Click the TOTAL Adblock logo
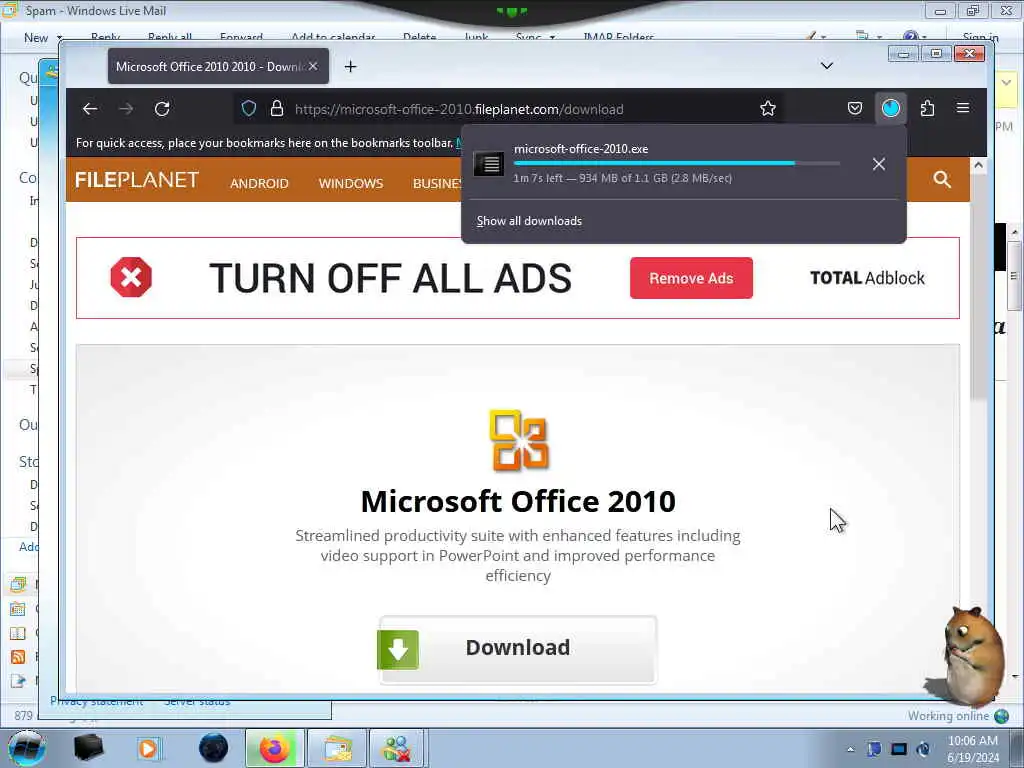The width and height of the screenshot is (1024, 768). point(867,278)
